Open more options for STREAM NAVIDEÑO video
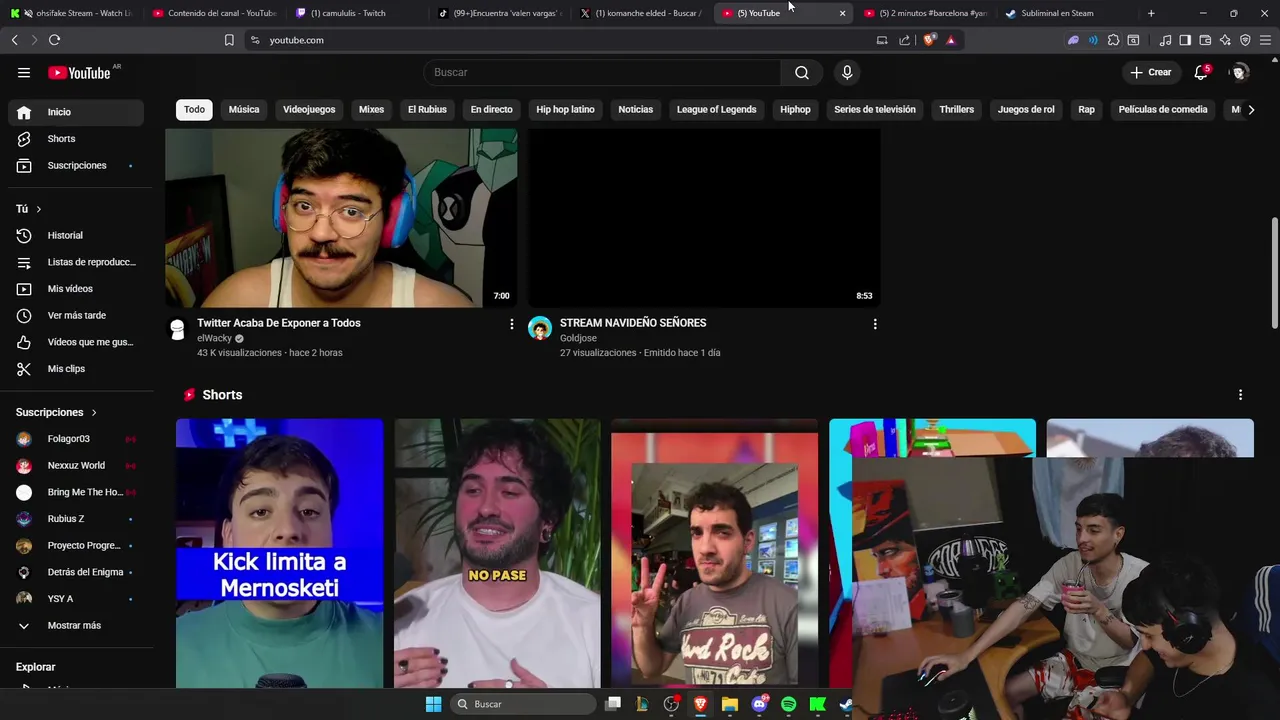Image resolution: width=1280 pixels, height=720 pixels. (875, 324)
